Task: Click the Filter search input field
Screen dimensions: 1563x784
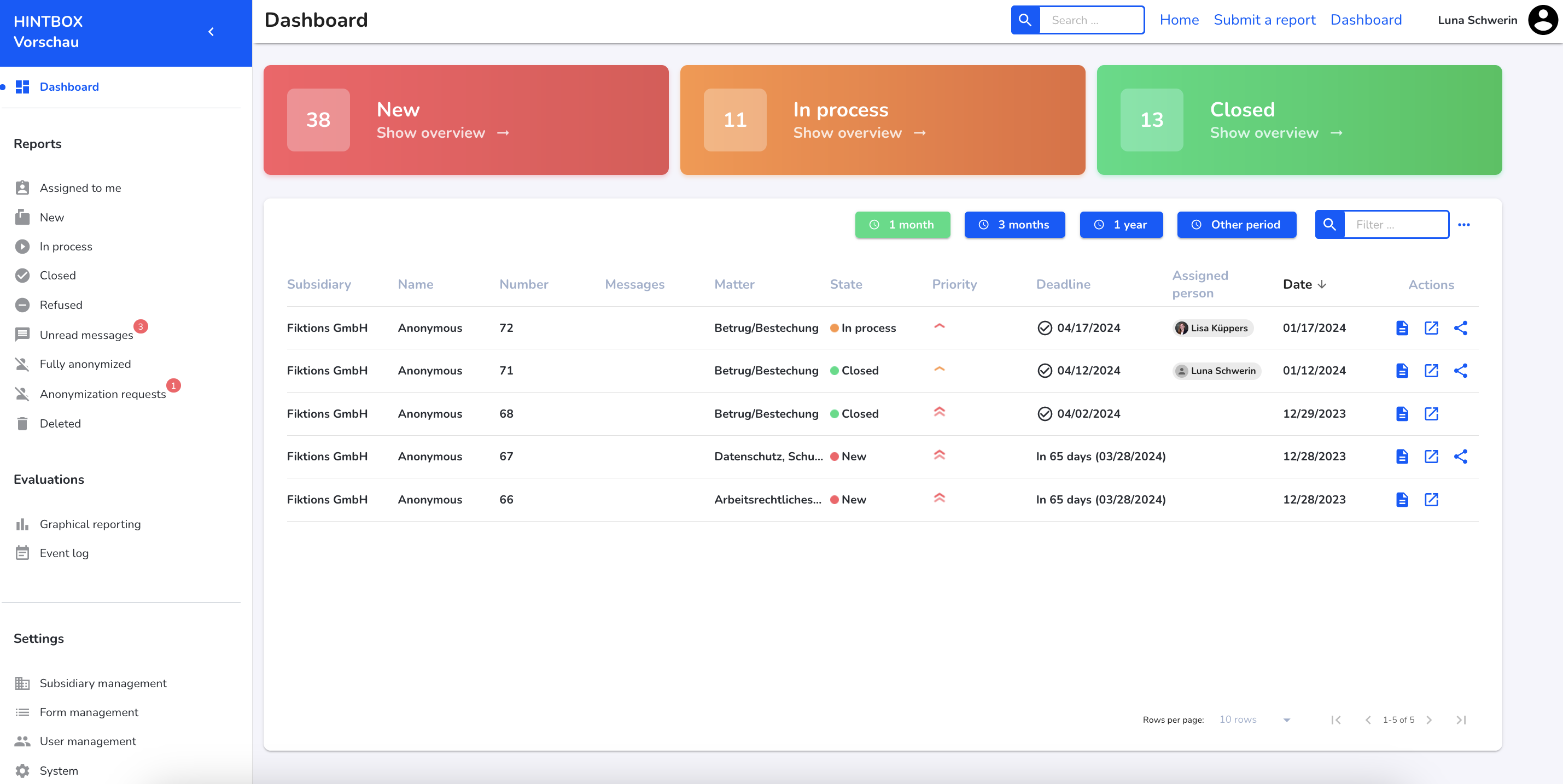Action: [x=1395, y=224]
